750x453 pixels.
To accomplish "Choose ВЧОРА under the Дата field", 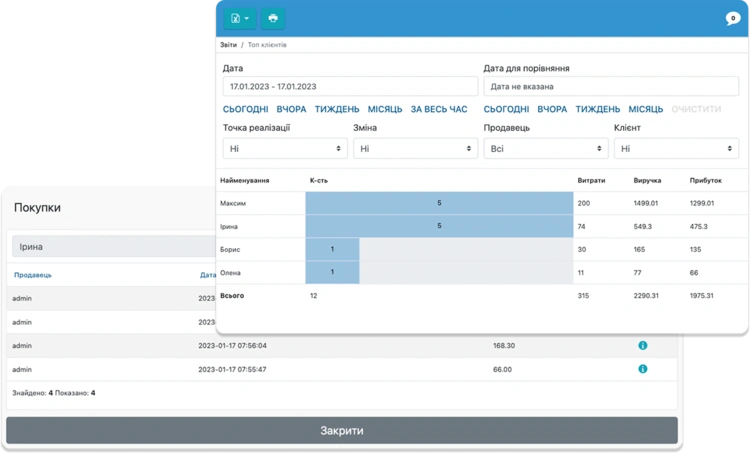I will [291, 110].
